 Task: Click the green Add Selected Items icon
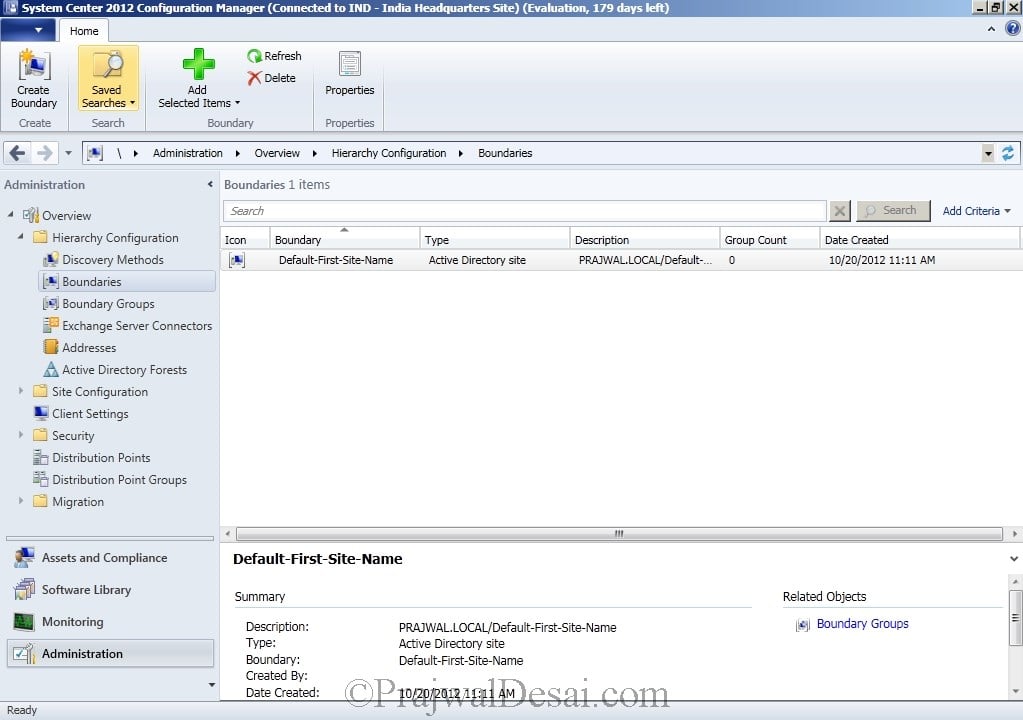[x=198, y=64]
